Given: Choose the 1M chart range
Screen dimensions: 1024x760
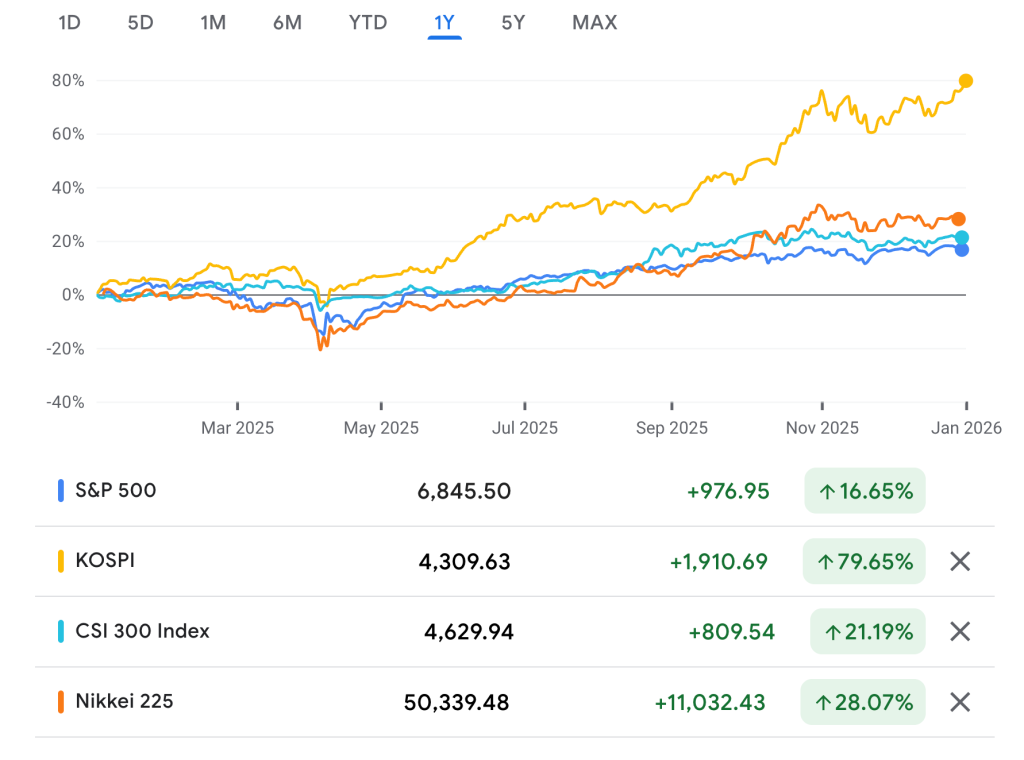Looking at the screenshot, I should tap(213, 22).
